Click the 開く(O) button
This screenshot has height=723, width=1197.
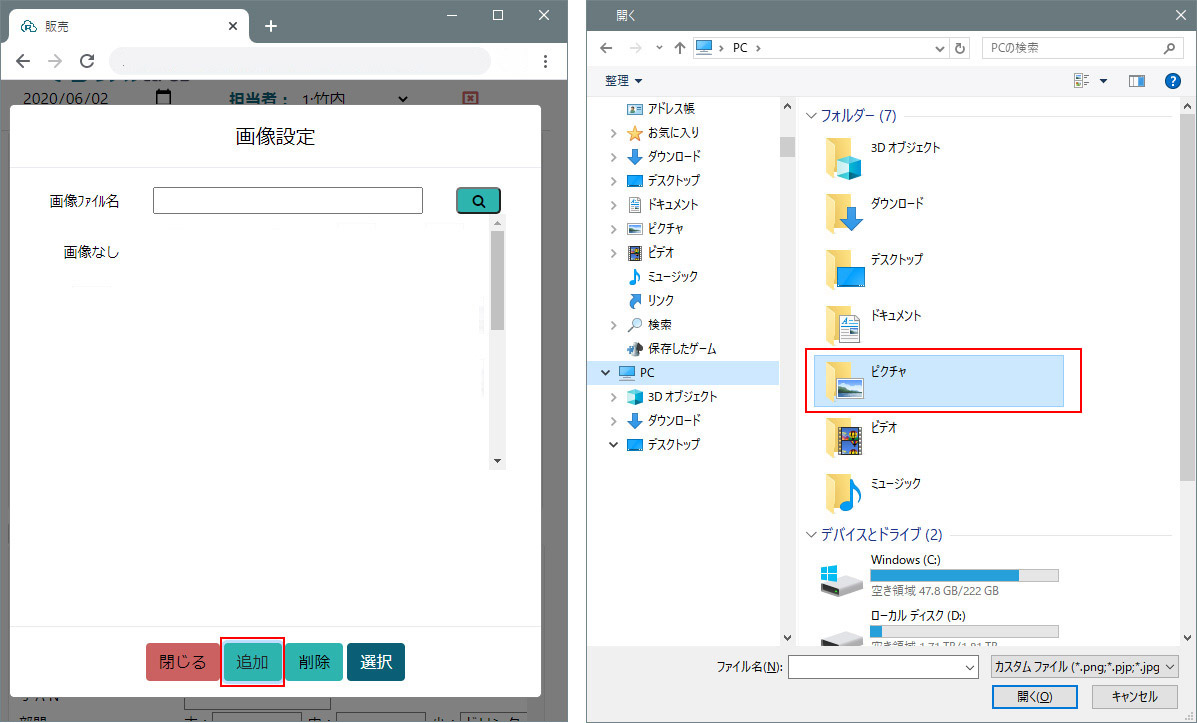point(1034,696)
